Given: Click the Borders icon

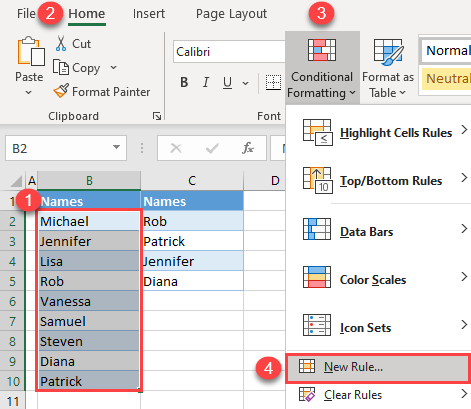Looking at the screenshot, I should coord(273,82).
